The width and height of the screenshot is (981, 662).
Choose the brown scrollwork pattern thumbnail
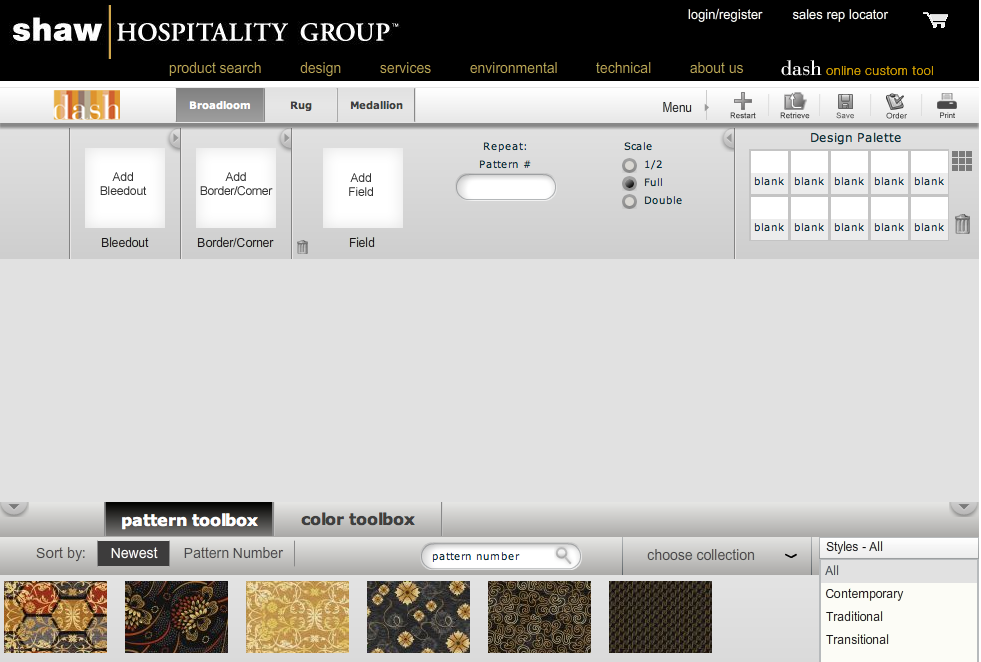[x=539, y=617]
